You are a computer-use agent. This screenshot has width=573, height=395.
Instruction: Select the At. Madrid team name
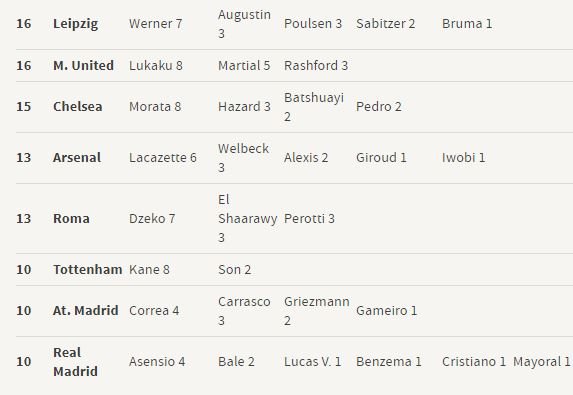point(86,310)
